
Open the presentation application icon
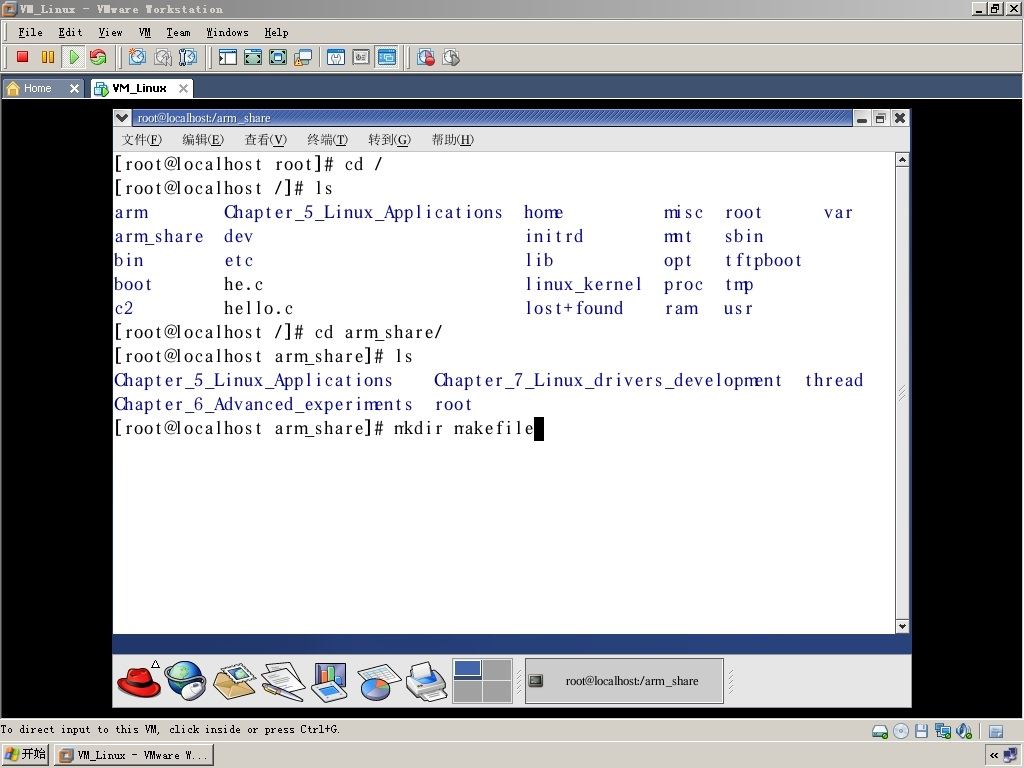[330, 681]
